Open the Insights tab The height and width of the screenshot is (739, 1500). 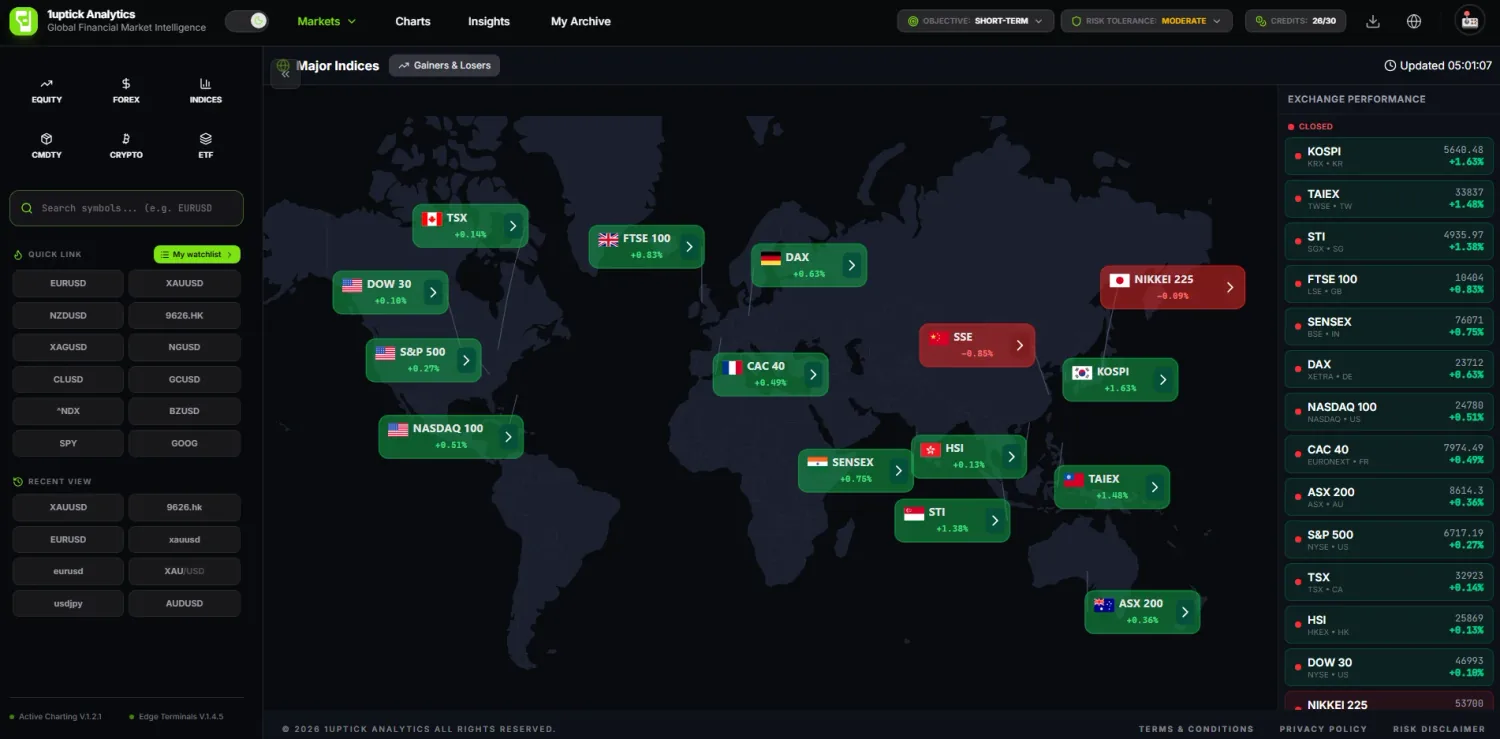tap(489, 21)
